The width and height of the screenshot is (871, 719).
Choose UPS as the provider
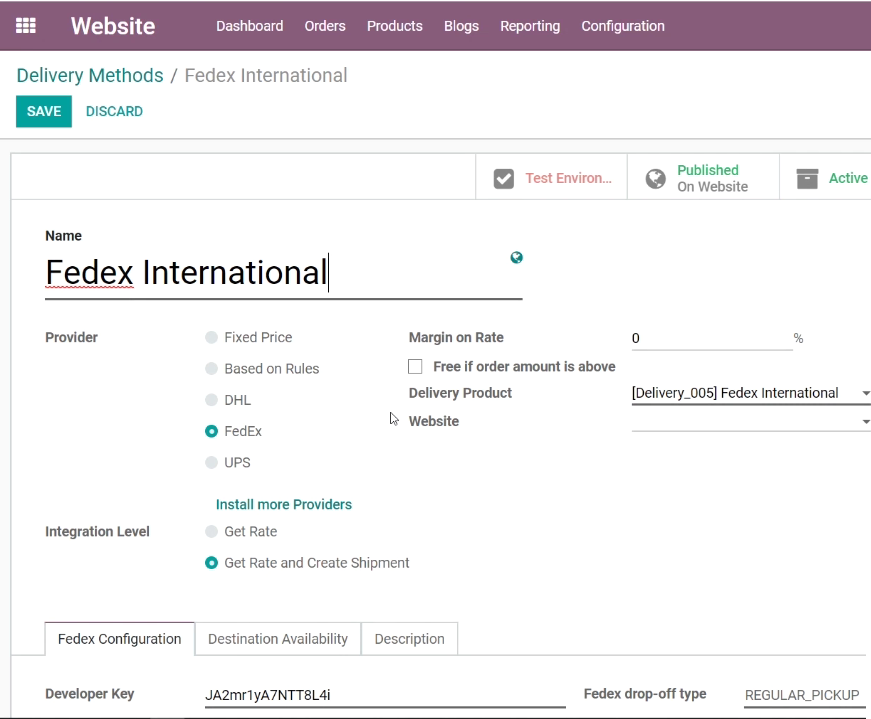click(x=211, y=462)
